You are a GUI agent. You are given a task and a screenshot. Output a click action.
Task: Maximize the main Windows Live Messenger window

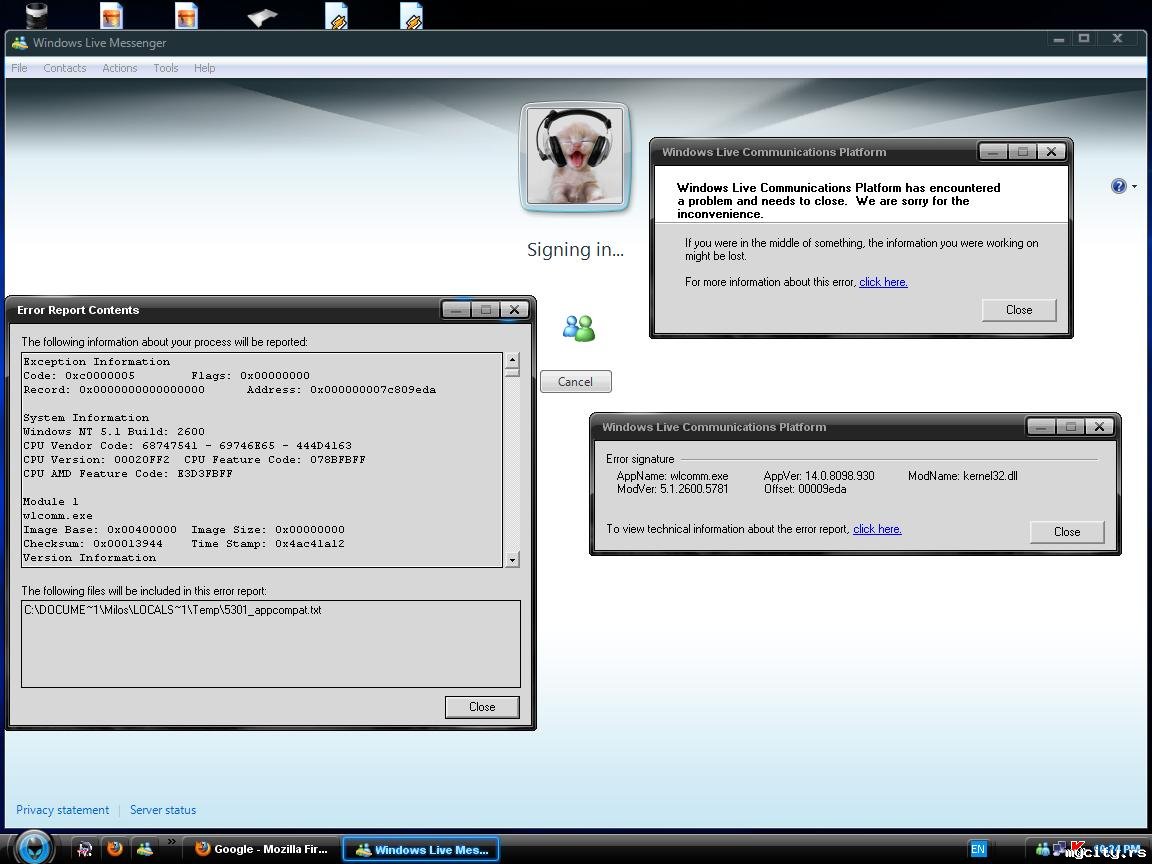[1084, 38]
